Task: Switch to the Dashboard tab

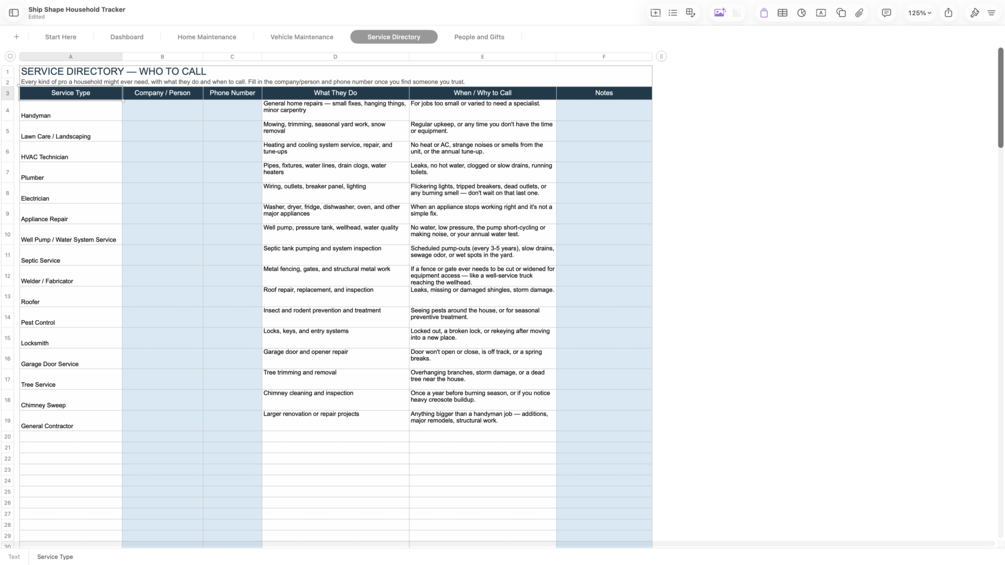Action: pos(127,37)
